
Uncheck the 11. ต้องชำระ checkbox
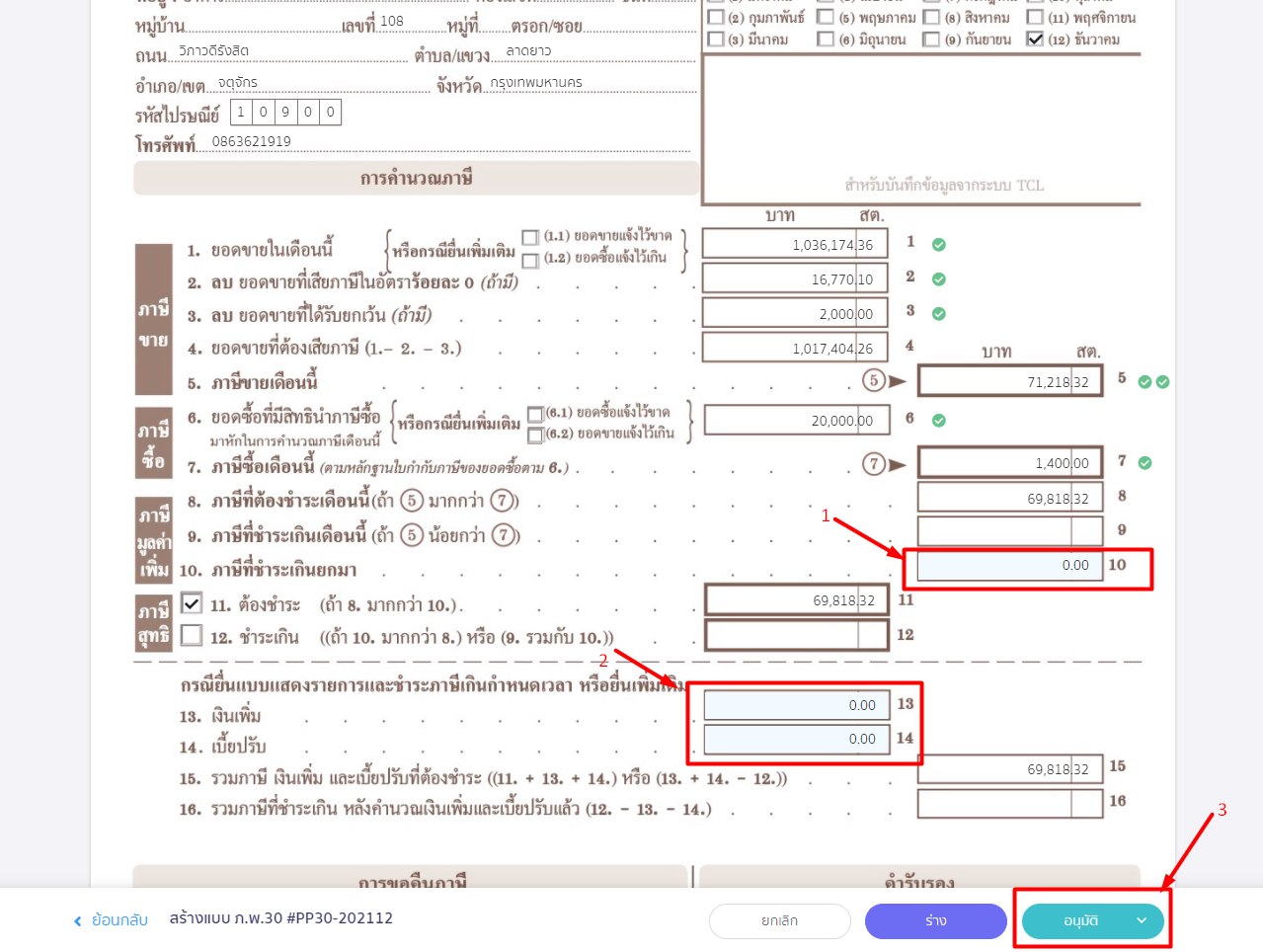point(192,603)
